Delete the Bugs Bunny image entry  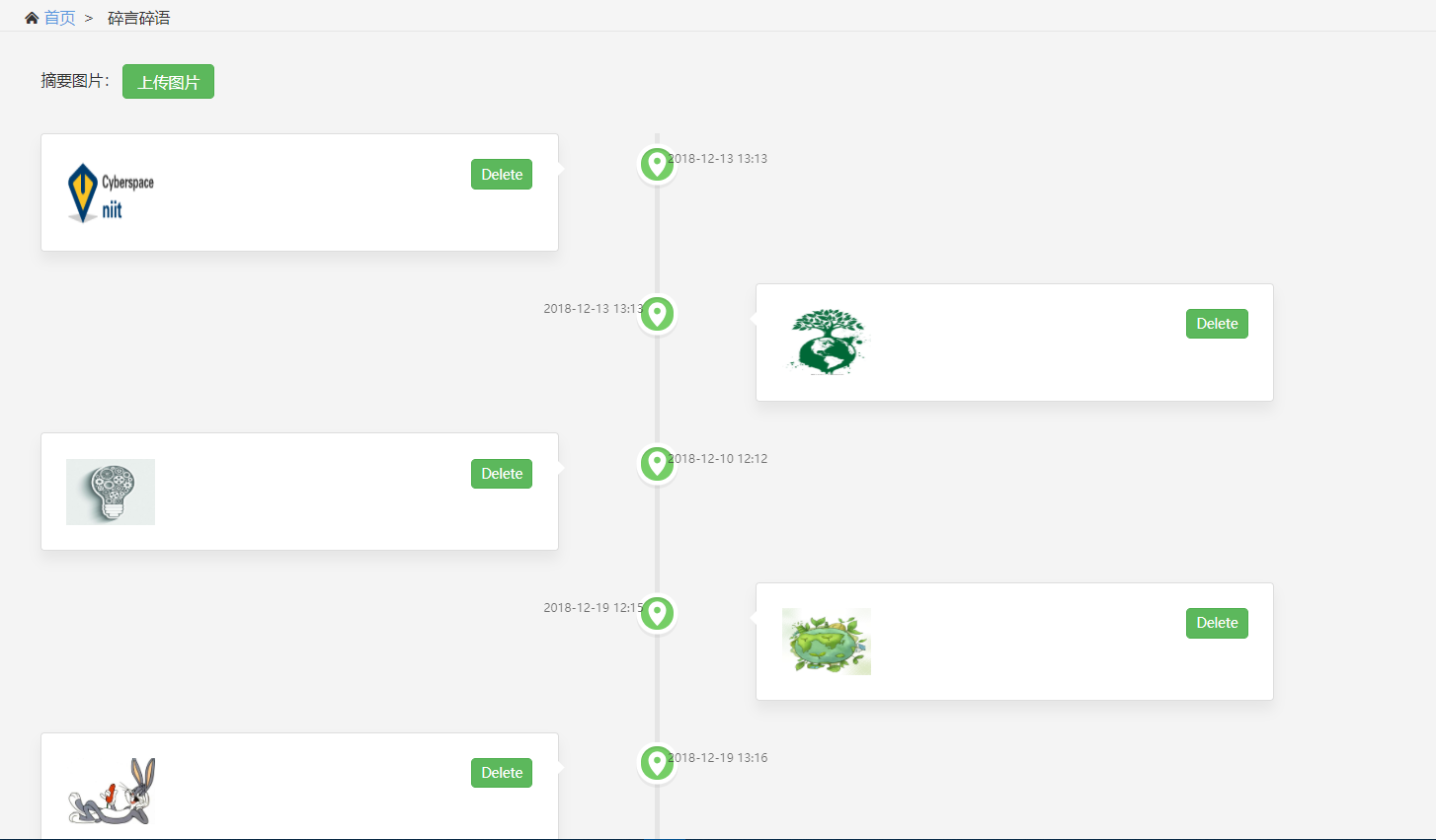tap(502, 773)
